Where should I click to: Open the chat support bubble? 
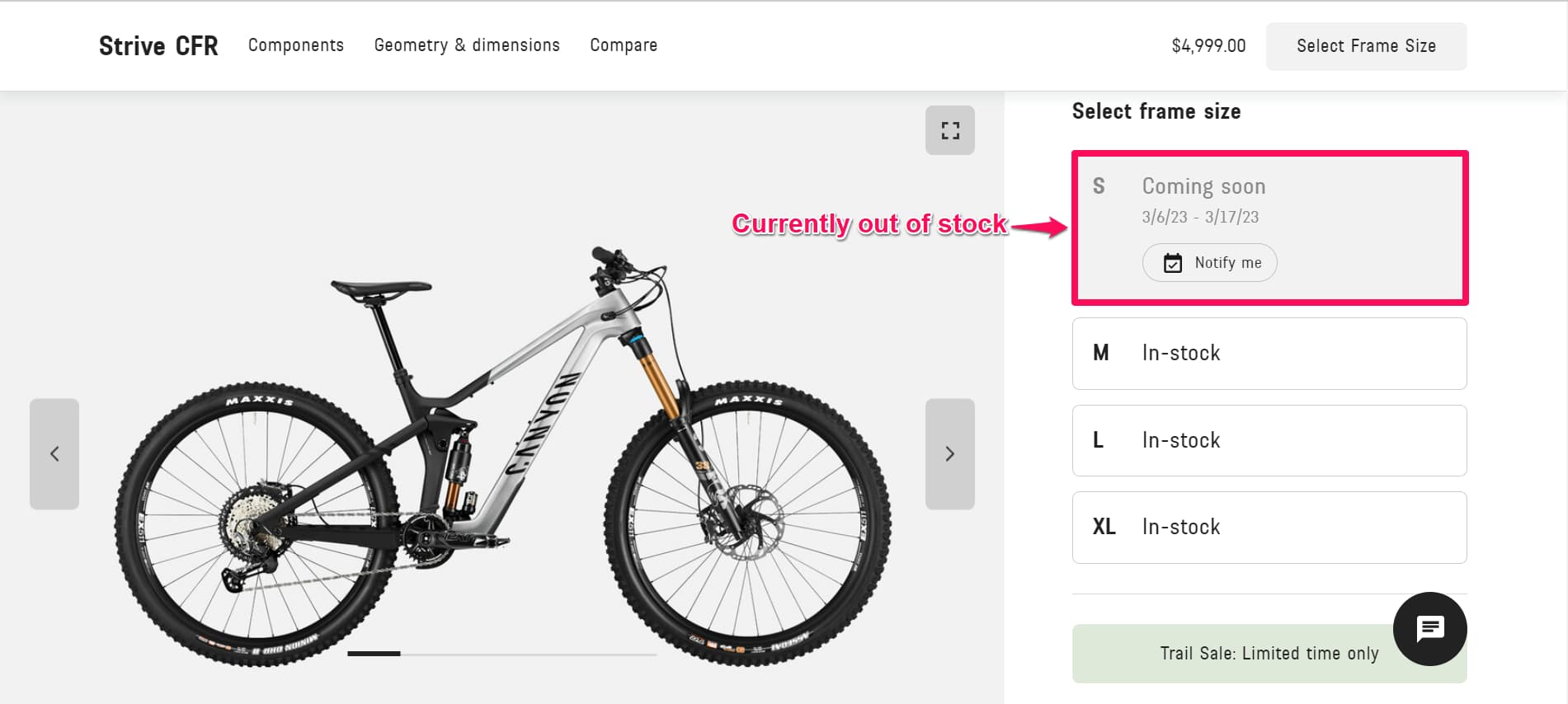1429,629
